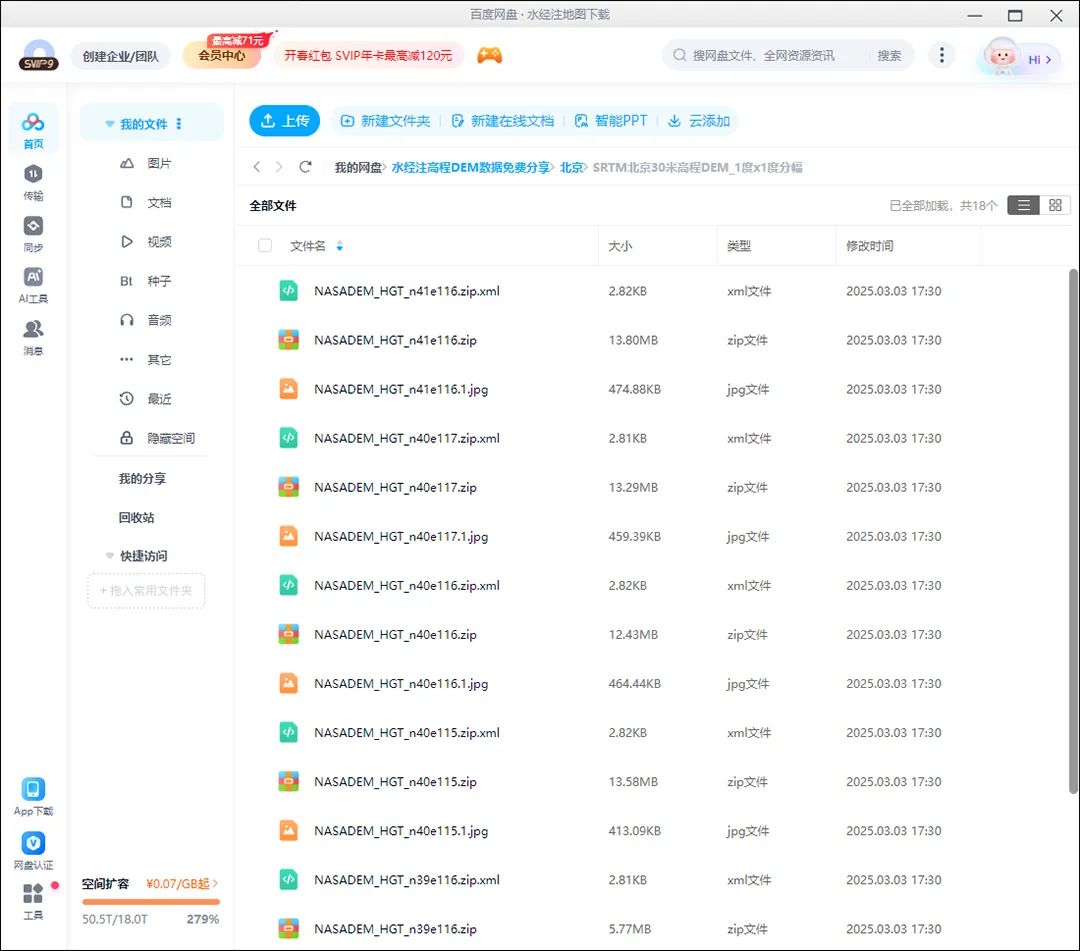Image resolution: width=1080 pixels, height=951 pixels.
Task: Click the 上传 upload button
Action: pos(284,121)
